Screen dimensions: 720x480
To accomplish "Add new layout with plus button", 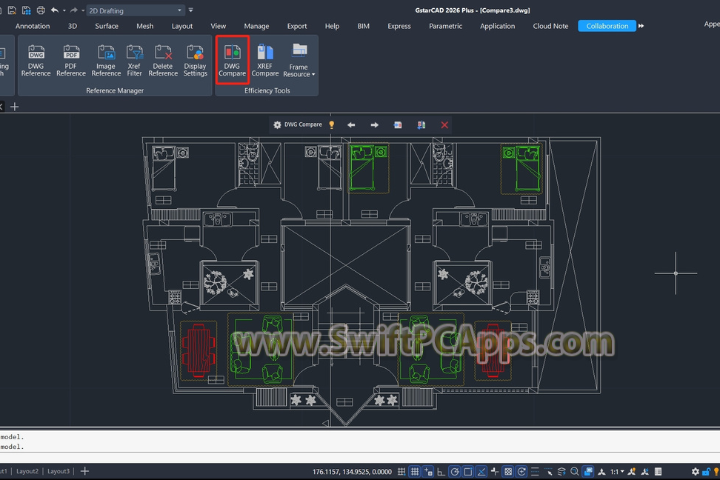I will (85, 471).
